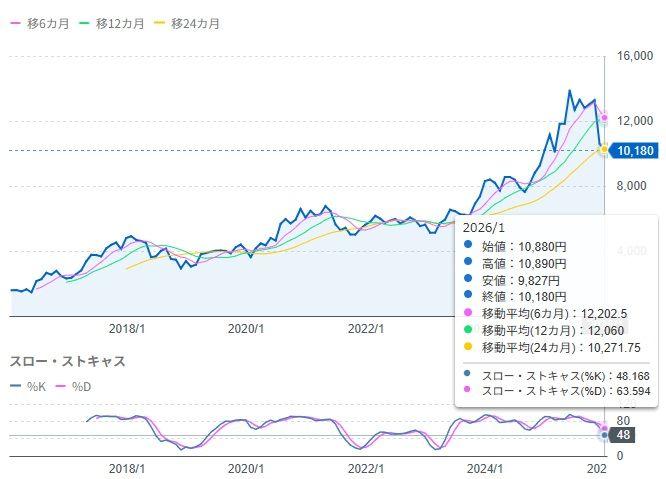Image resolution: width=666 pixels, height=479 pixels.
Task: Toggle the 移6カ月 moving average legend
Action: click(x=40, y=23)
